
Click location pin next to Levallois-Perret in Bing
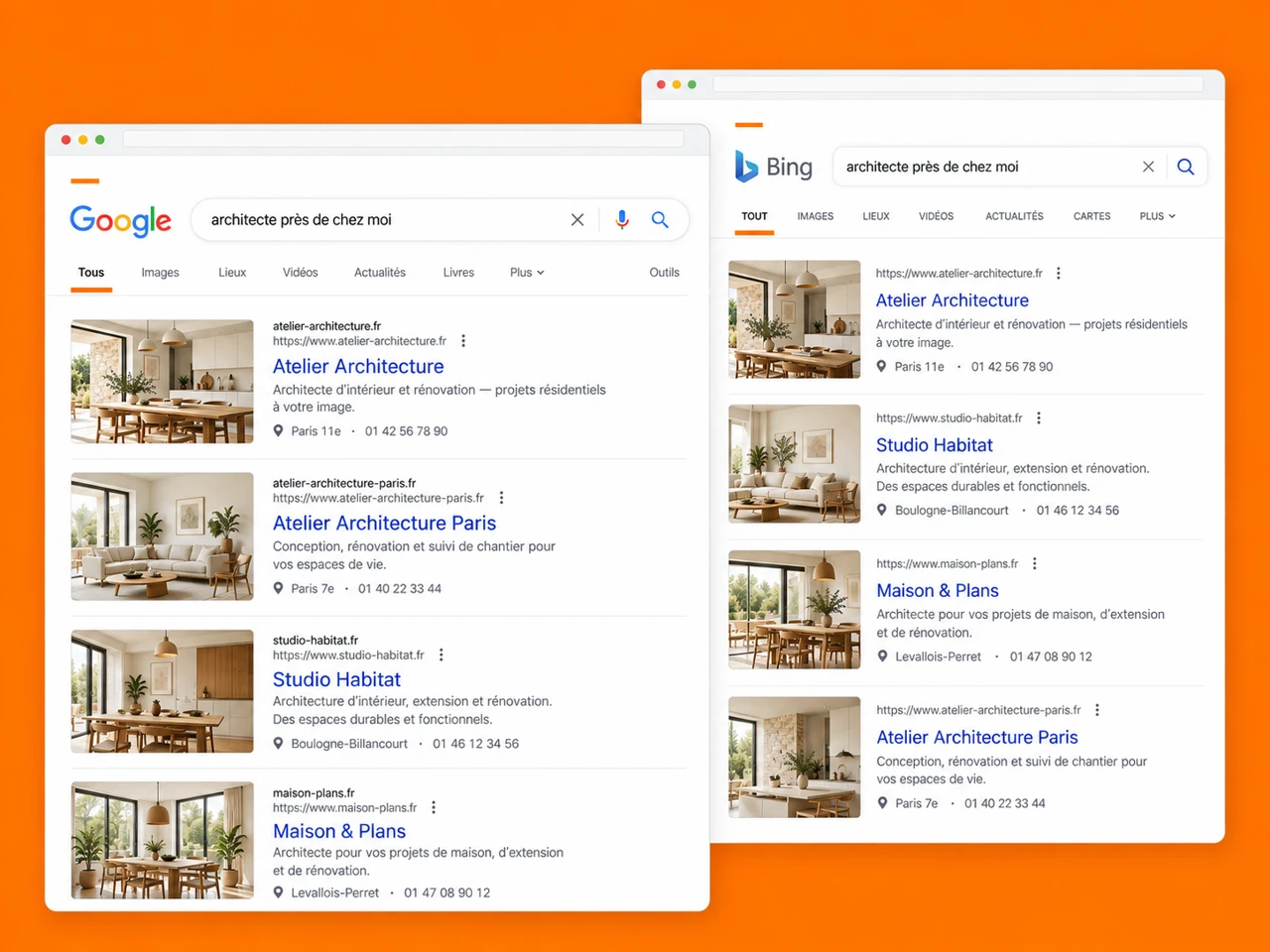coord(882,656)
